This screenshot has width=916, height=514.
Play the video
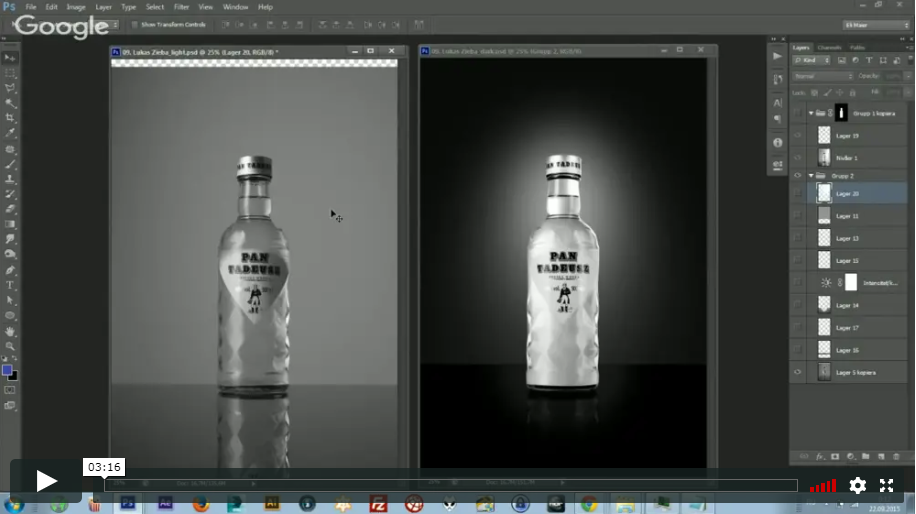(x=46, y=481)
